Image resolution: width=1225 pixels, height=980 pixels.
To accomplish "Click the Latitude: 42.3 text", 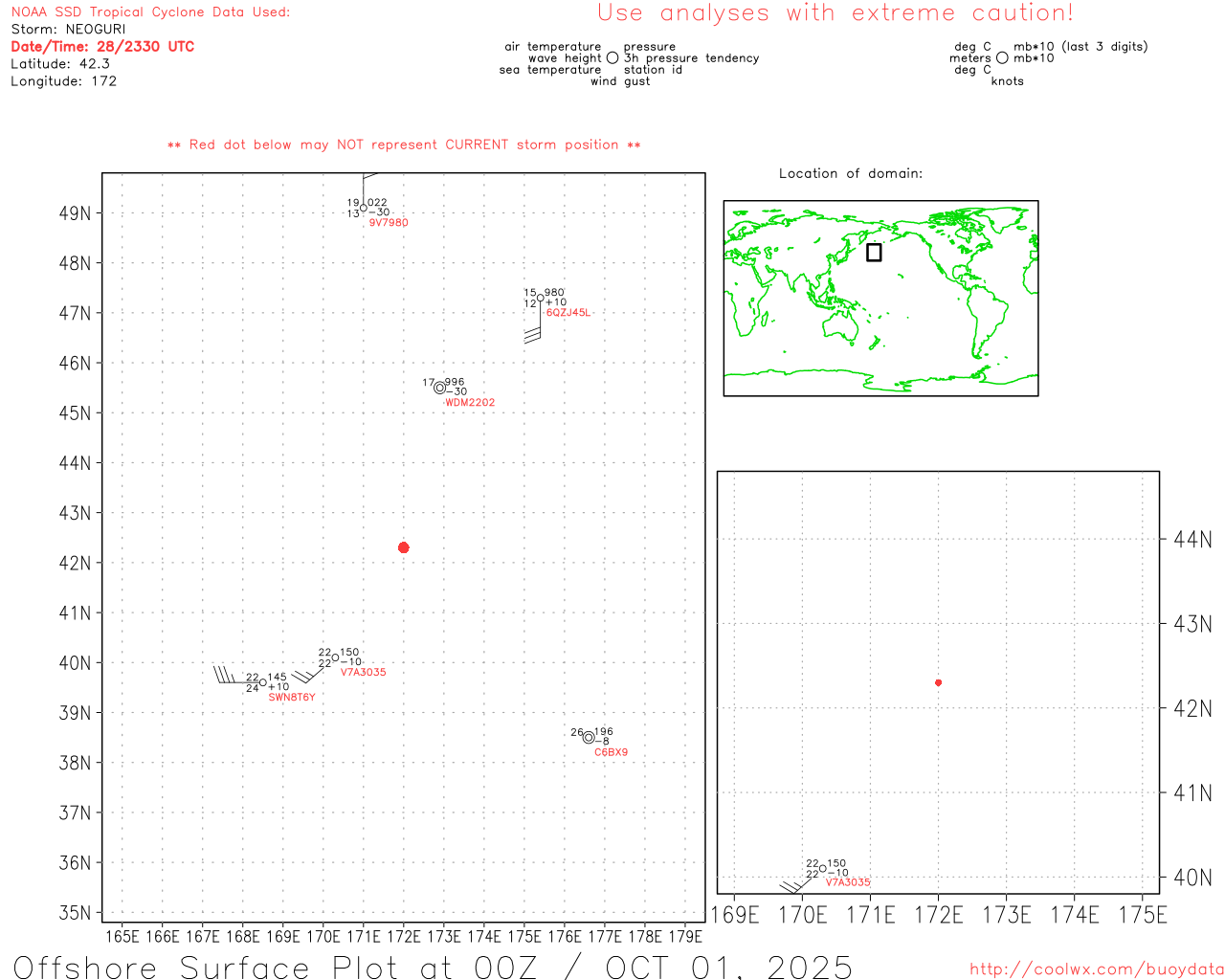I will point(60,64).
